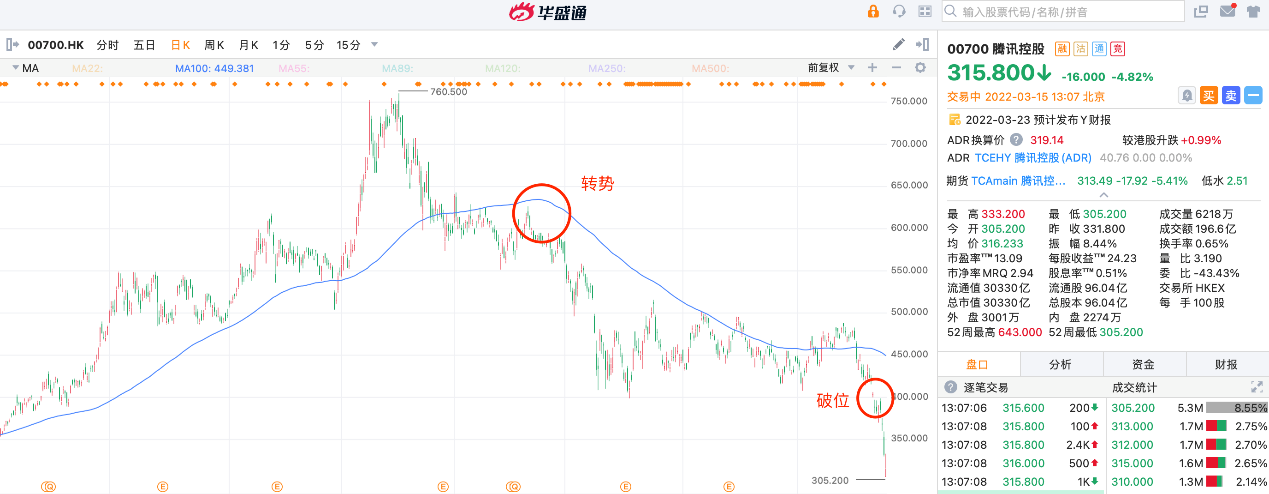Expand the trade panel fullscreen icon

(1257, 386)
